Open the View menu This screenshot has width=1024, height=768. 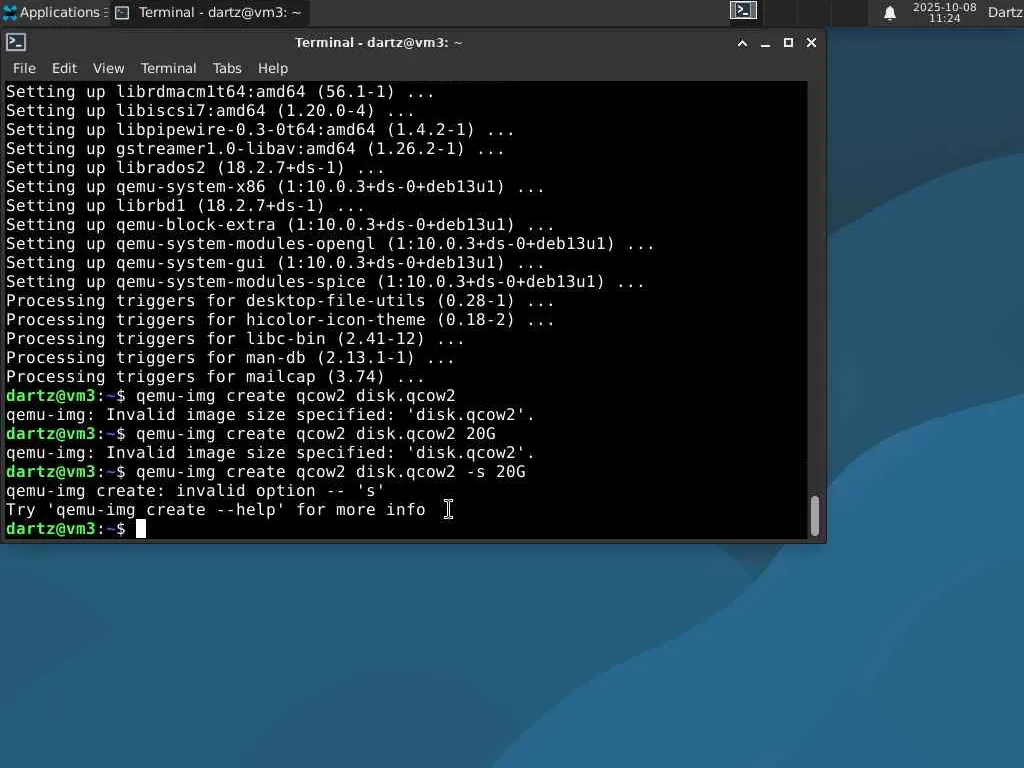(108, 68)
